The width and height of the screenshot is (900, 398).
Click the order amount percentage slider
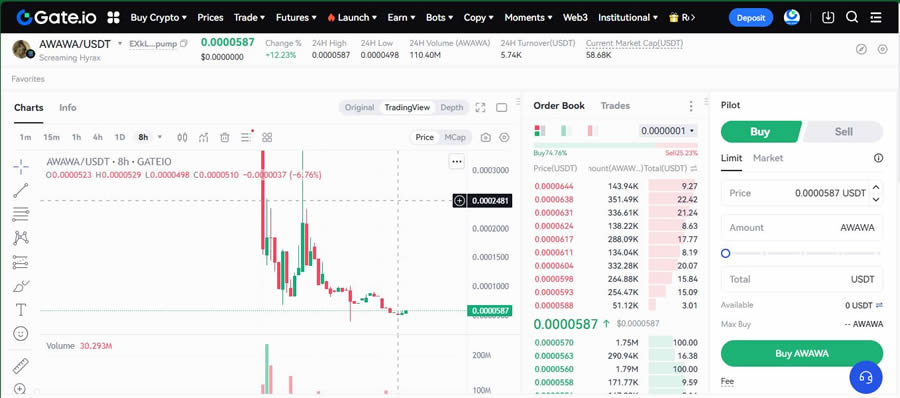(x=802, y=253)
